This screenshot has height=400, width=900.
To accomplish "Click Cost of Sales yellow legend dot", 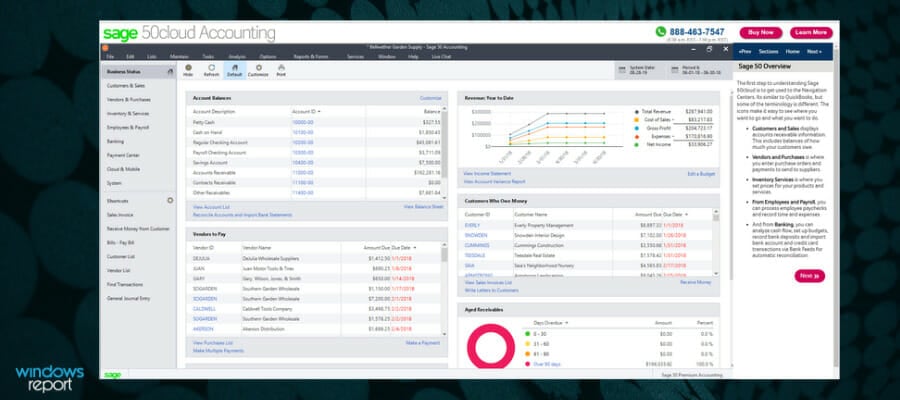I will pos(636,120).
